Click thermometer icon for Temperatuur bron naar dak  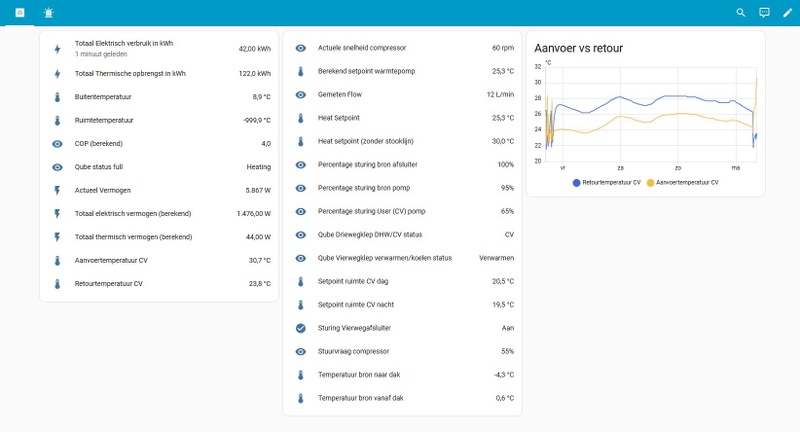click(x=300, y=375)
